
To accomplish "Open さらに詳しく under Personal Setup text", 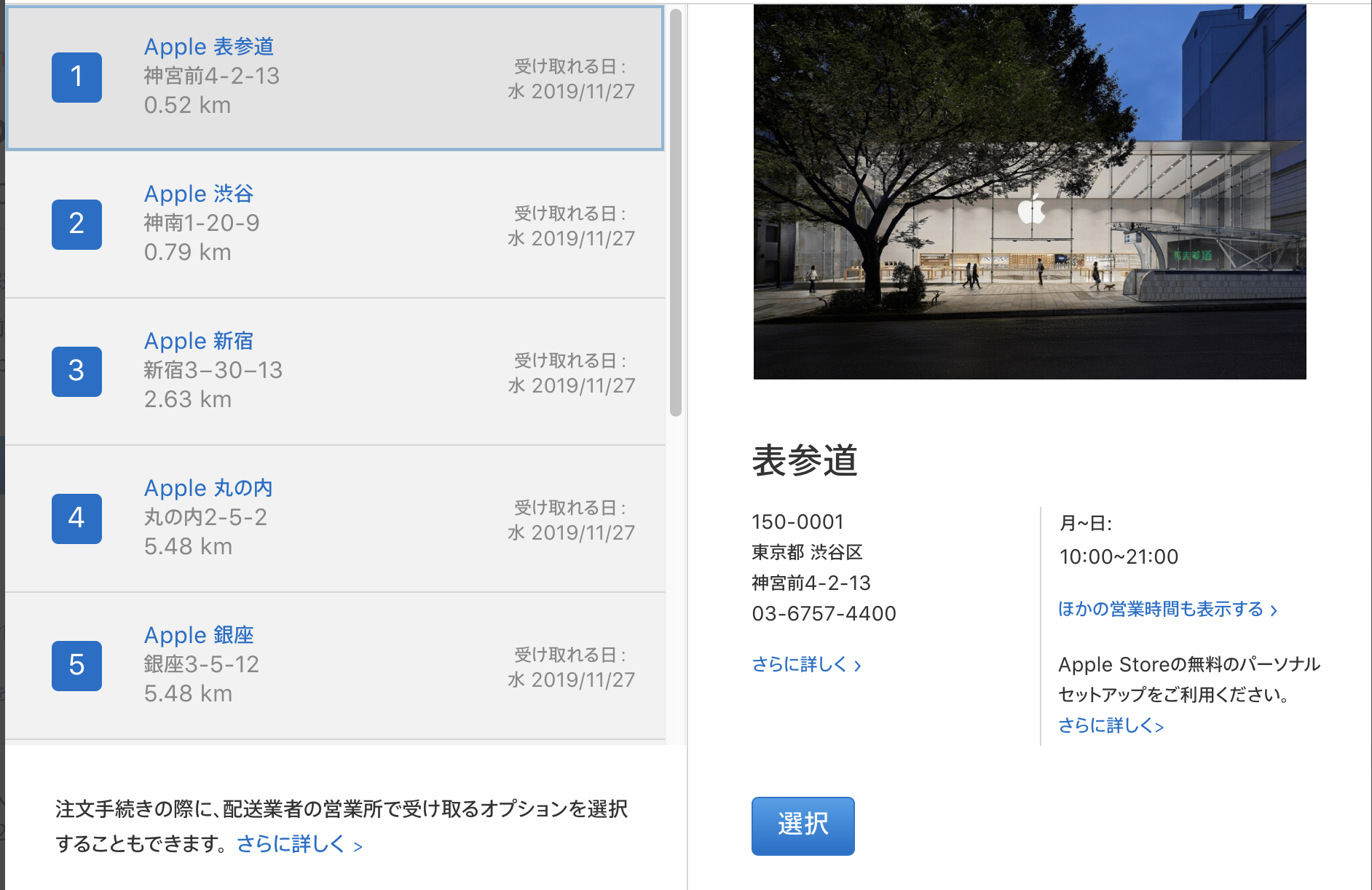I will [1110, 725].
